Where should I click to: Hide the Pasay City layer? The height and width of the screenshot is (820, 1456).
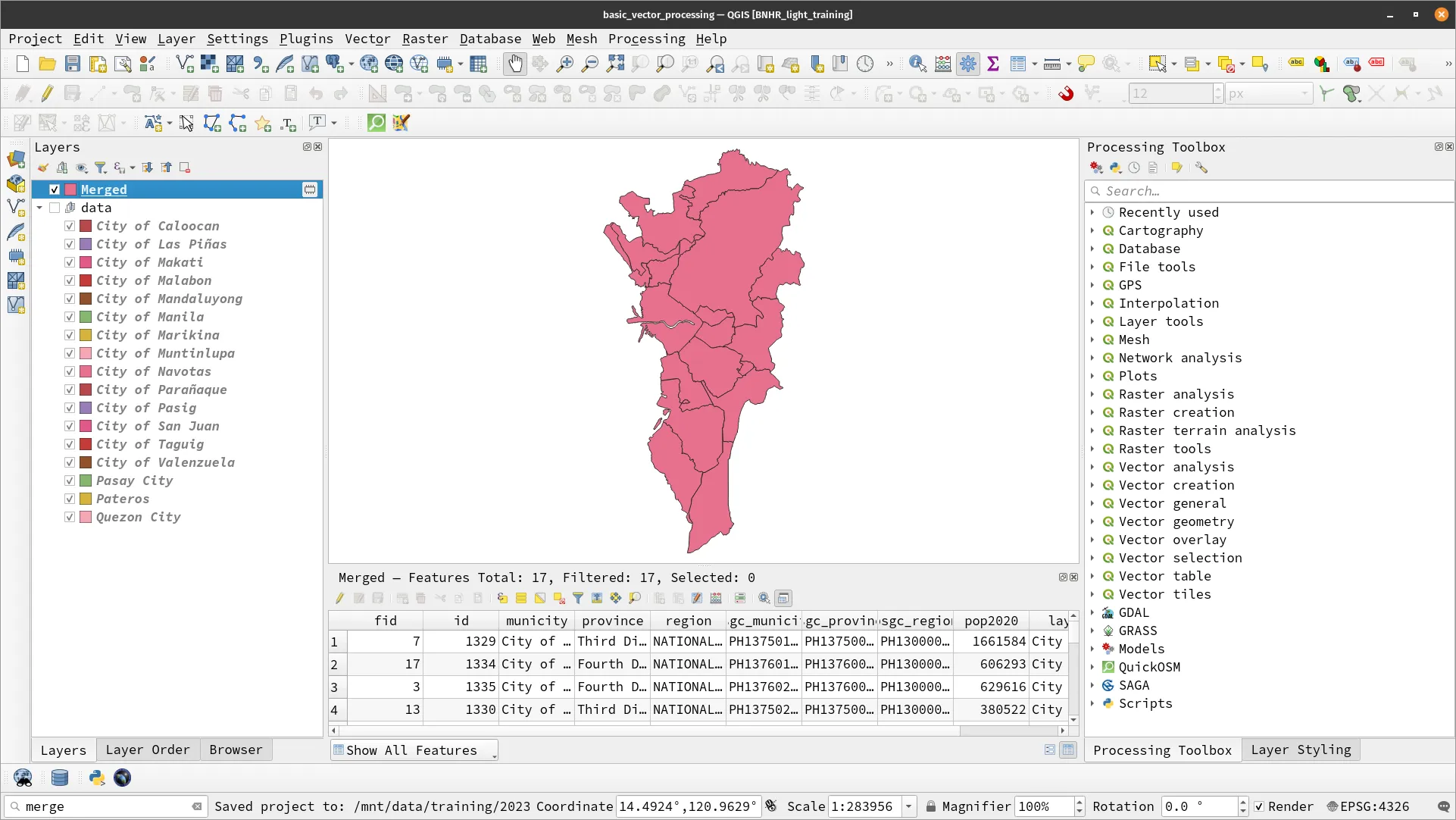pyautogui.click(x=69, y=481)
